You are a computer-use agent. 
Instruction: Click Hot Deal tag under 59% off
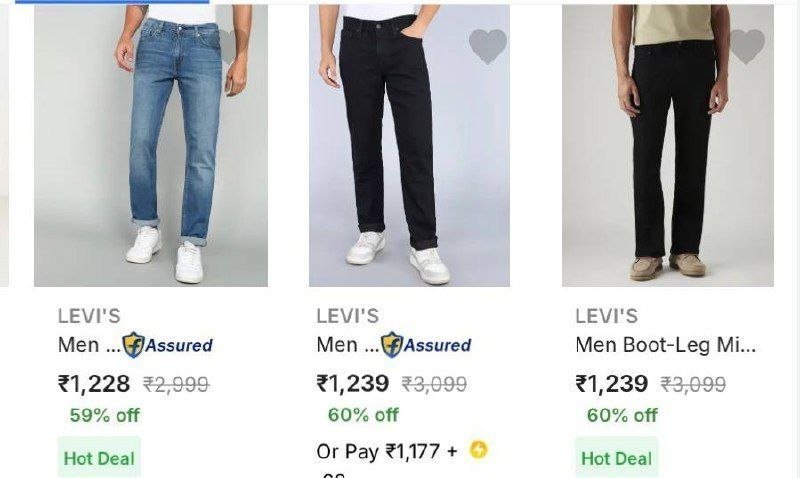[99, 458]
